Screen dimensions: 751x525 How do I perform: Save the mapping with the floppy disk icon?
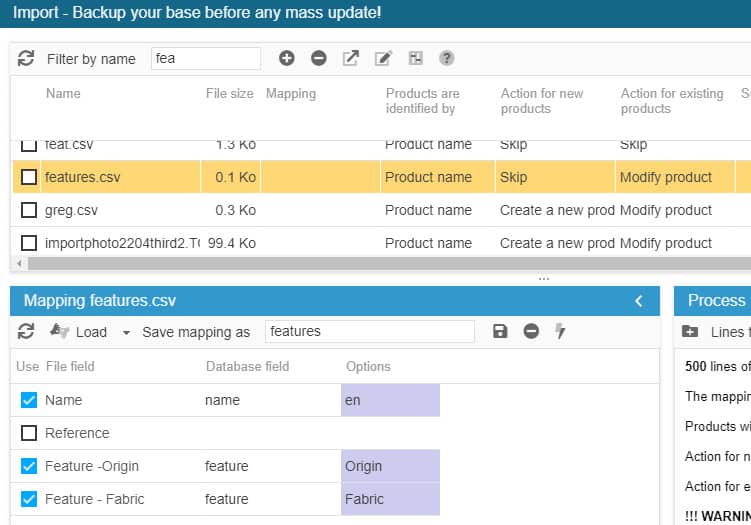[x=500, y=332]
